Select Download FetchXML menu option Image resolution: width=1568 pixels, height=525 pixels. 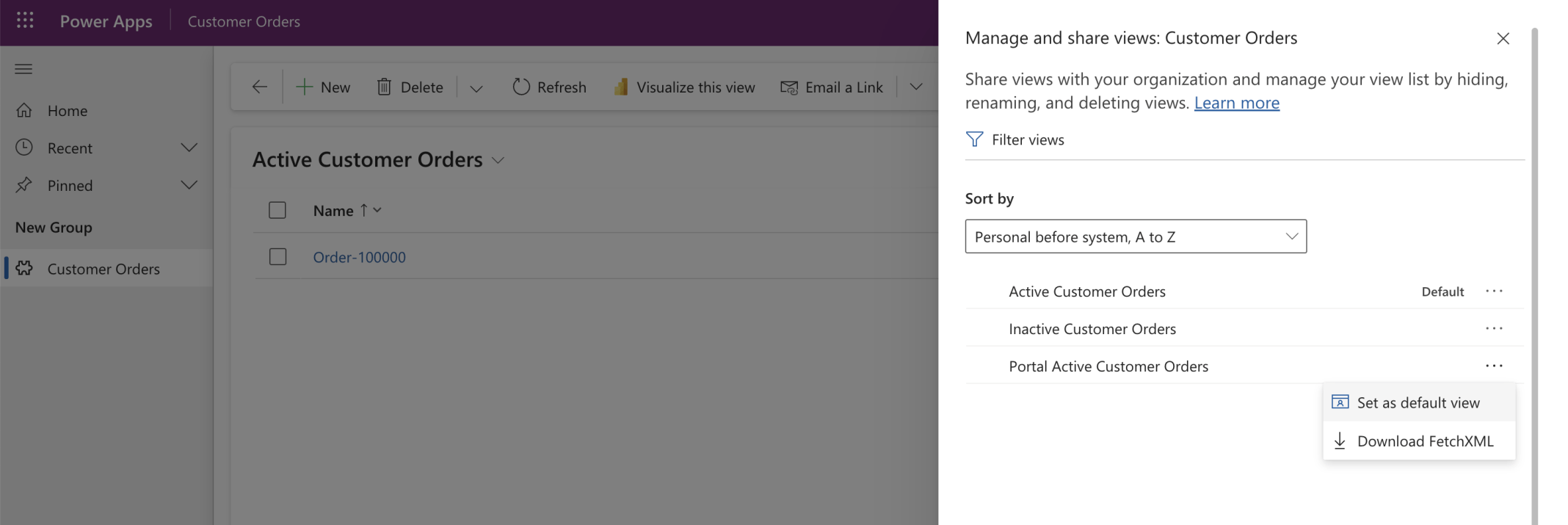(1424, 441)
